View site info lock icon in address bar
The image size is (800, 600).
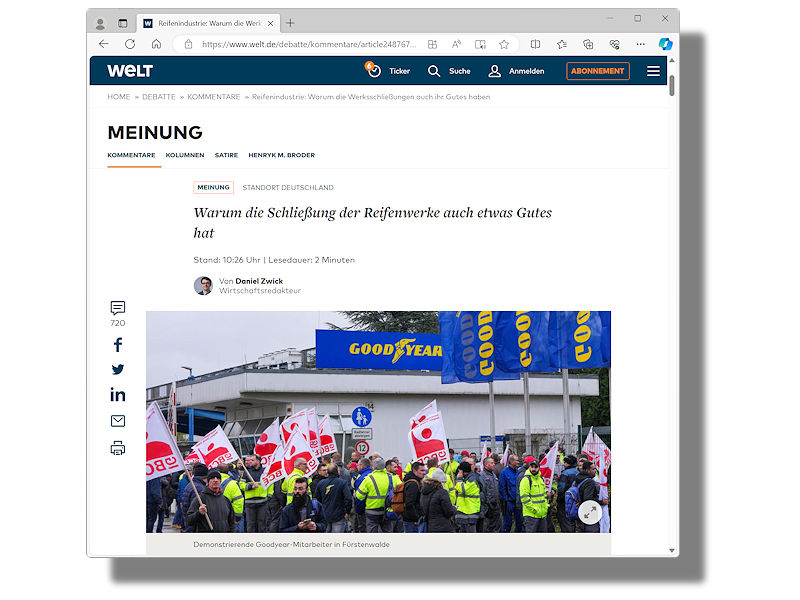tap(188, 44)
